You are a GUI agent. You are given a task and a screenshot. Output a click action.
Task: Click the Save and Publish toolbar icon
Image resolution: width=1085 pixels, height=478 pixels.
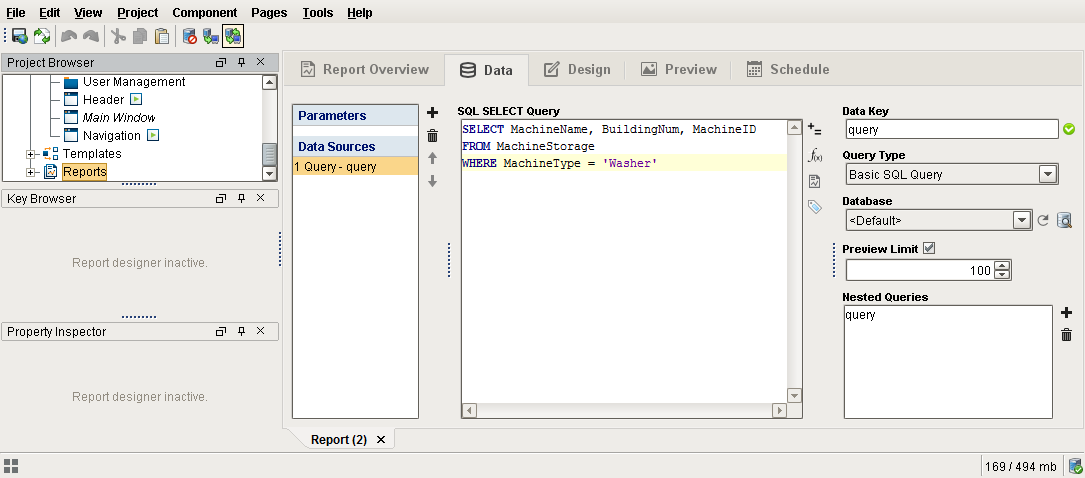pos(20,36)
